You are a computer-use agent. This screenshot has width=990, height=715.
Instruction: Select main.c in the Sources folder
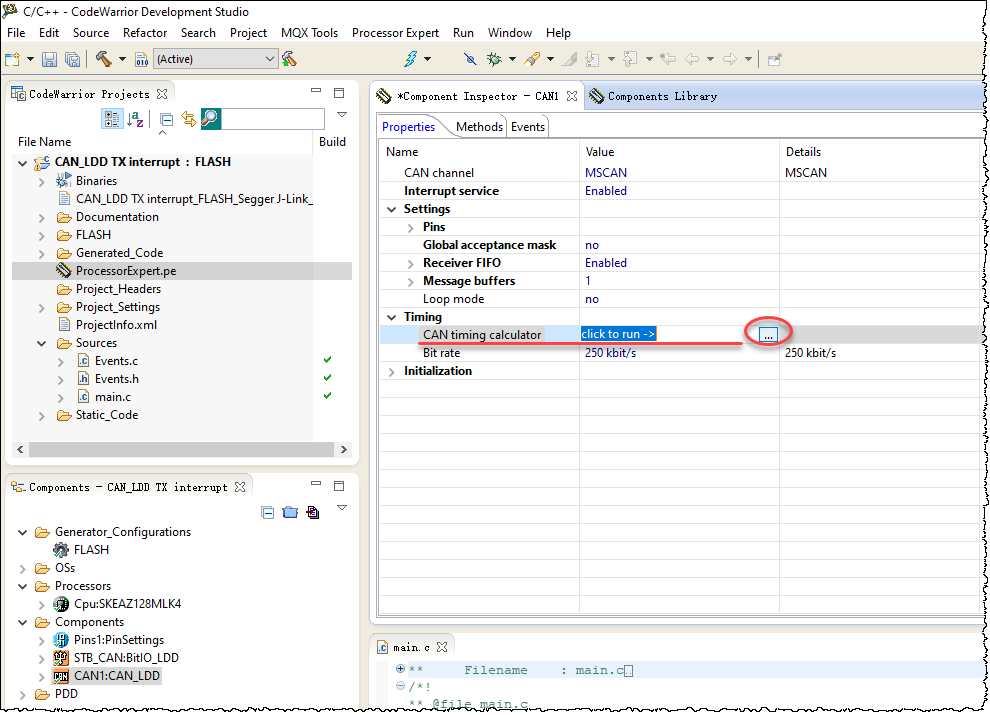click(113, 397)
